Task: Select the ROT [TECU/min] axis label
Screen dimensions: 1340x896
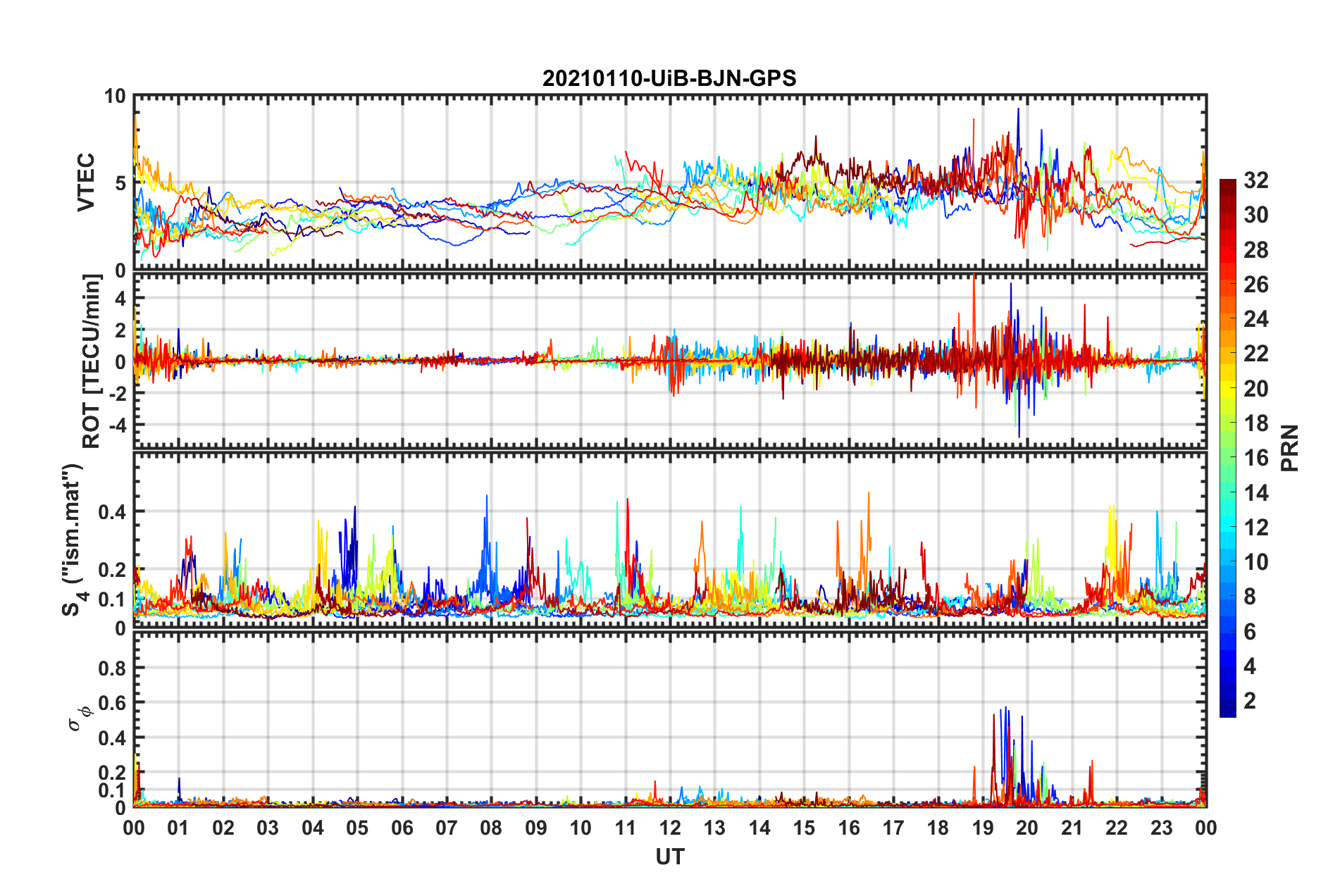Action: 92,361
